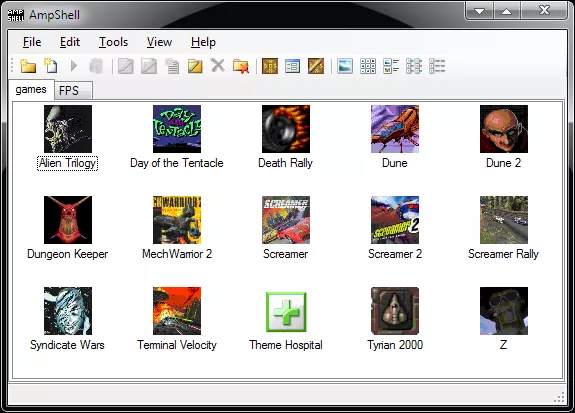The height and width of the screenshot is (413, 575).
Task: Open the preferences window icon
Action: click(292, 66)
